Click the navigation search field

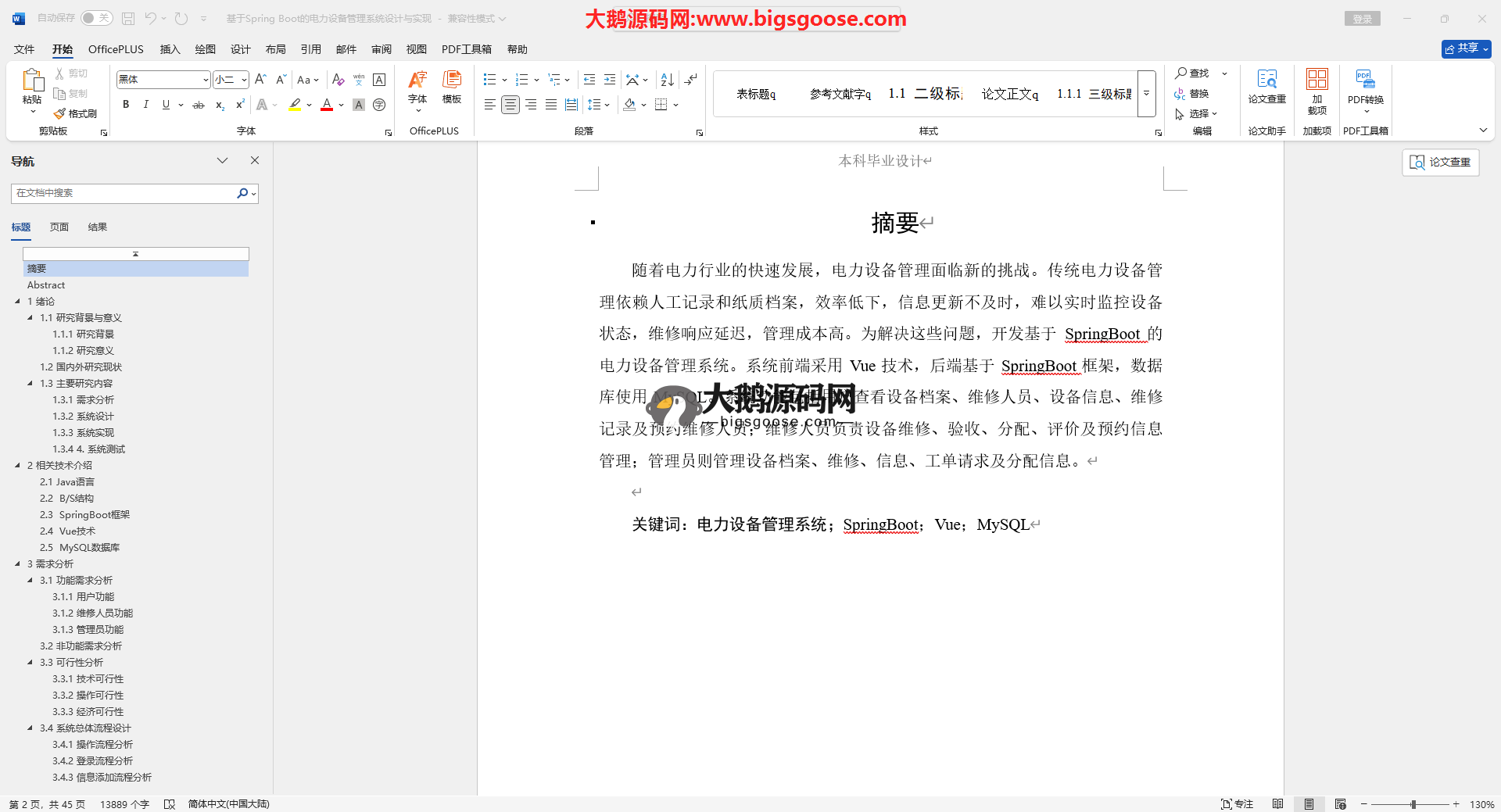[x=125, y=193]
